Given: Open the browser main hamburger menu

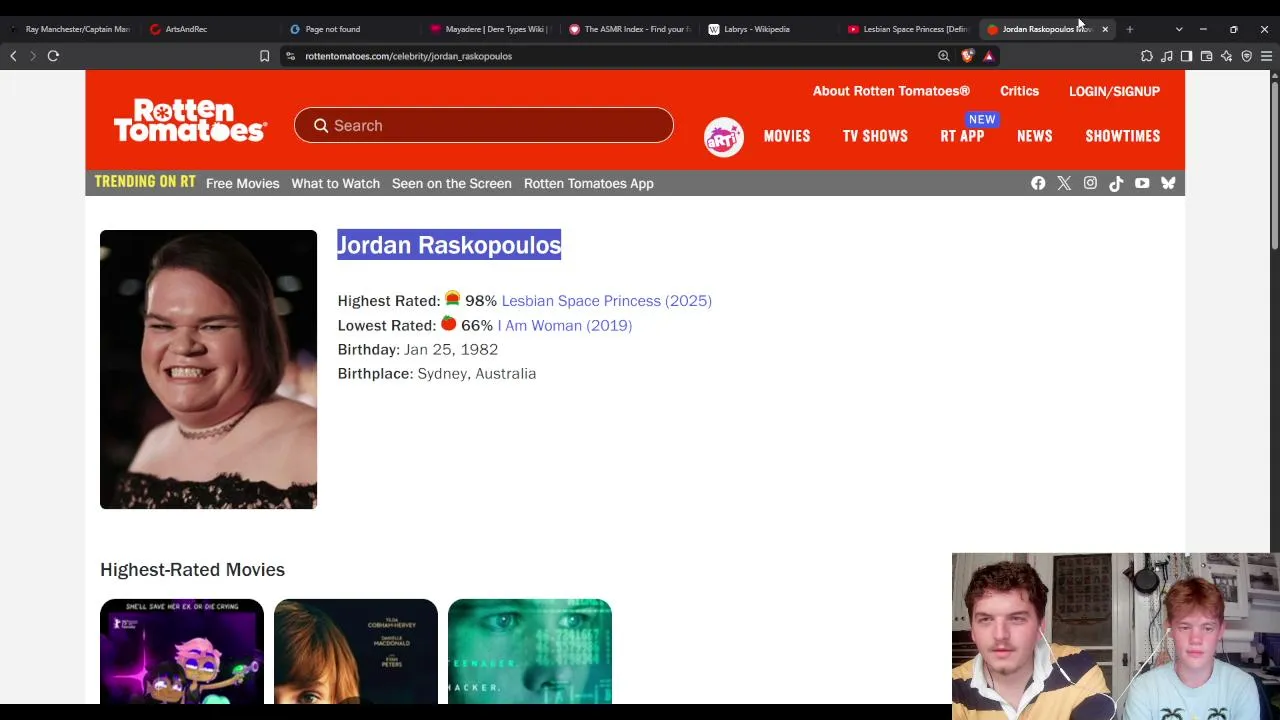Looking at the screenshot, I should click(x=1266, y=56).
